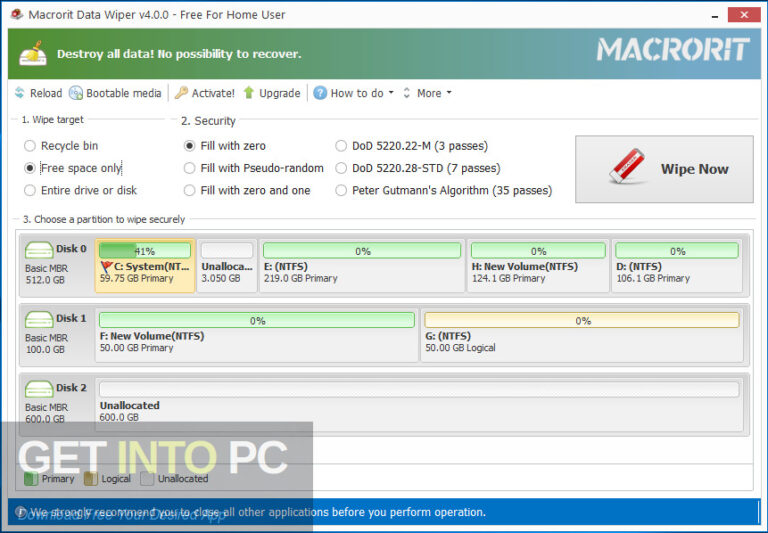This screenshot has height=533, width=768.
Task: Click the 0% usage bar of E: drive
Action: (362, 251)
